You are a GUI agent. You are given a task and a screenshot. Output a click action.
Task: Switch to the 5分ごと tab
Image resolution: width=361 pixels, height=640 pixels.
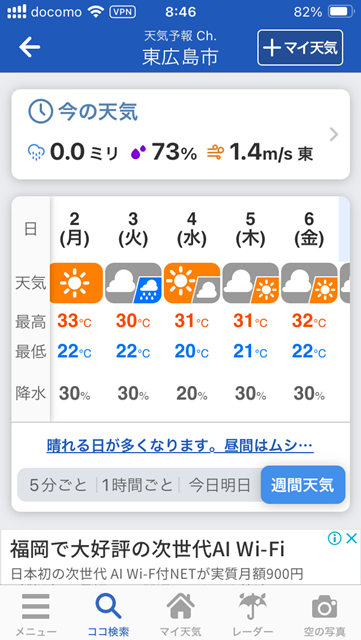coord(58,485)
